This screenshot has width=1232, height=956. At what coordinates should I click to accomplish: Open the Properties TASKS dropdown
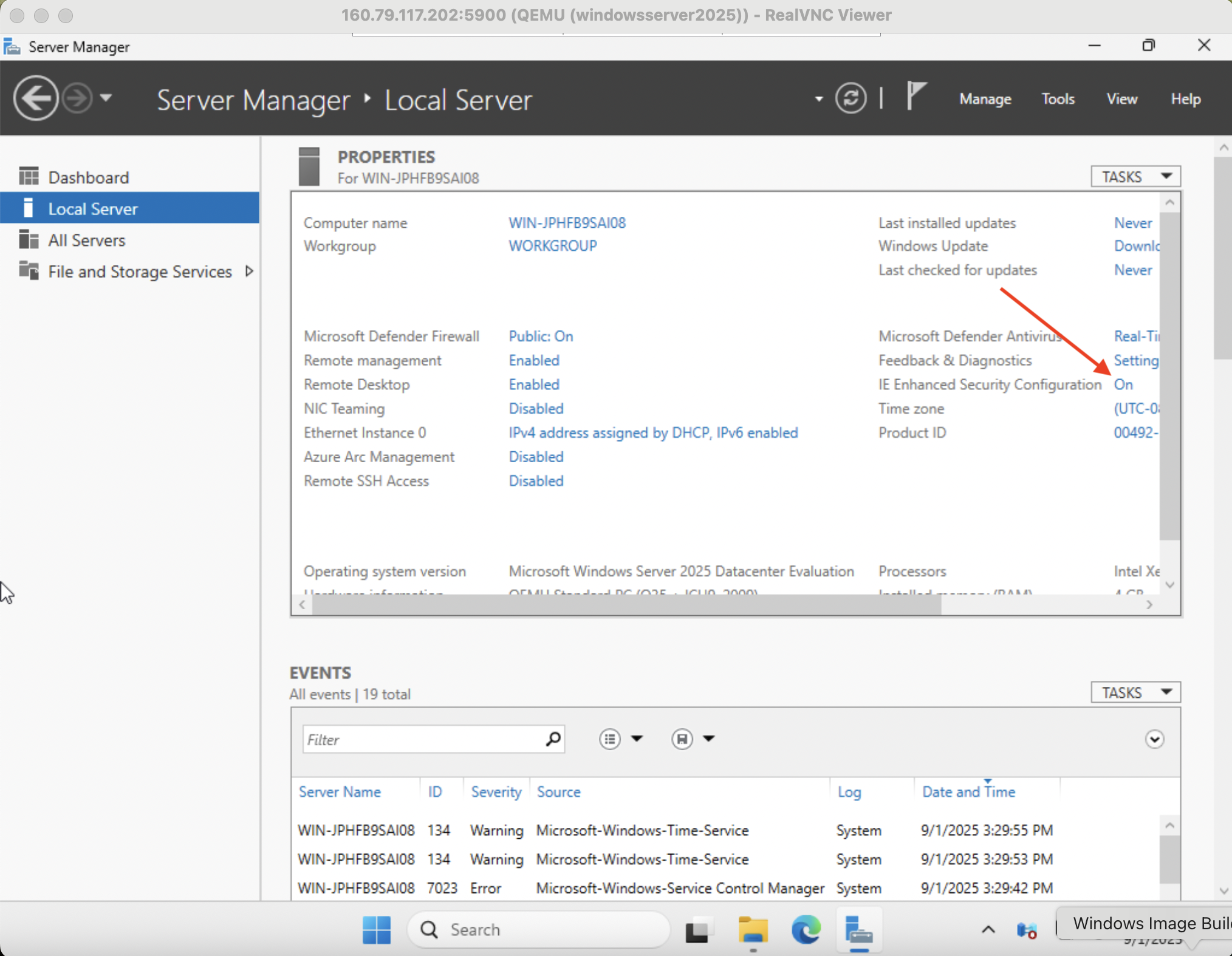(1135, 176)
